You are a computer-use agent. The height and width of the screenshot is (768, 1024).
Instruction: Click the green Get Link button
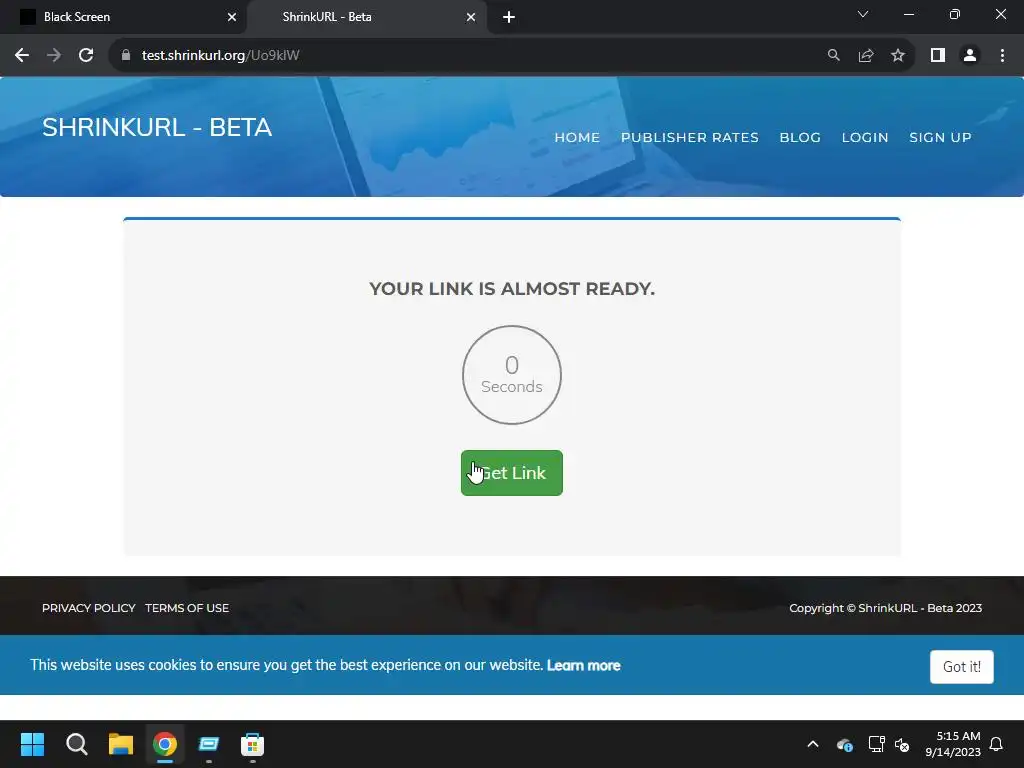[512, 473]
